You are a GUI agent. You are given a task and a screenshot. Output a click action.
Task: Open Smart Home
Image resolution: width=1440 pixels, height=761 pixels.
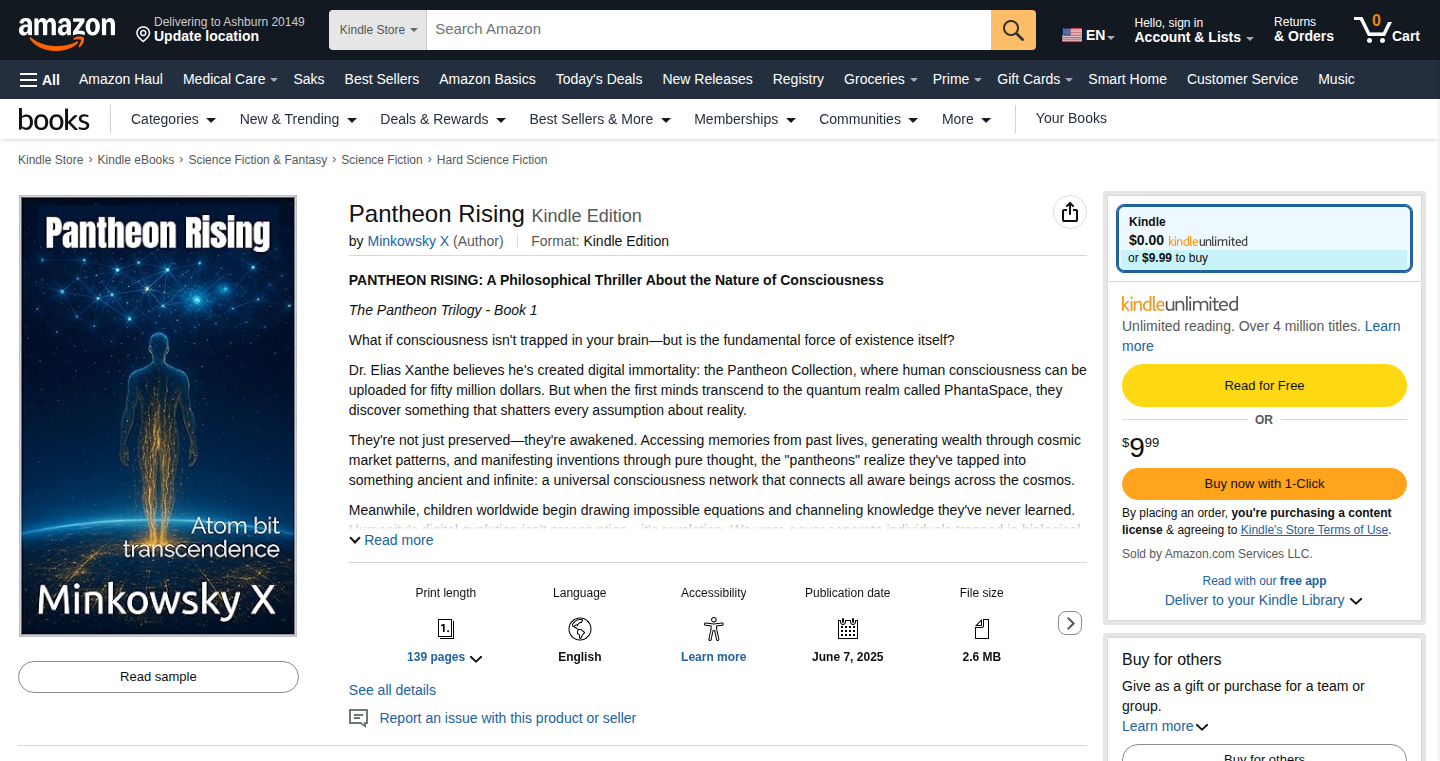[1127, 79]
